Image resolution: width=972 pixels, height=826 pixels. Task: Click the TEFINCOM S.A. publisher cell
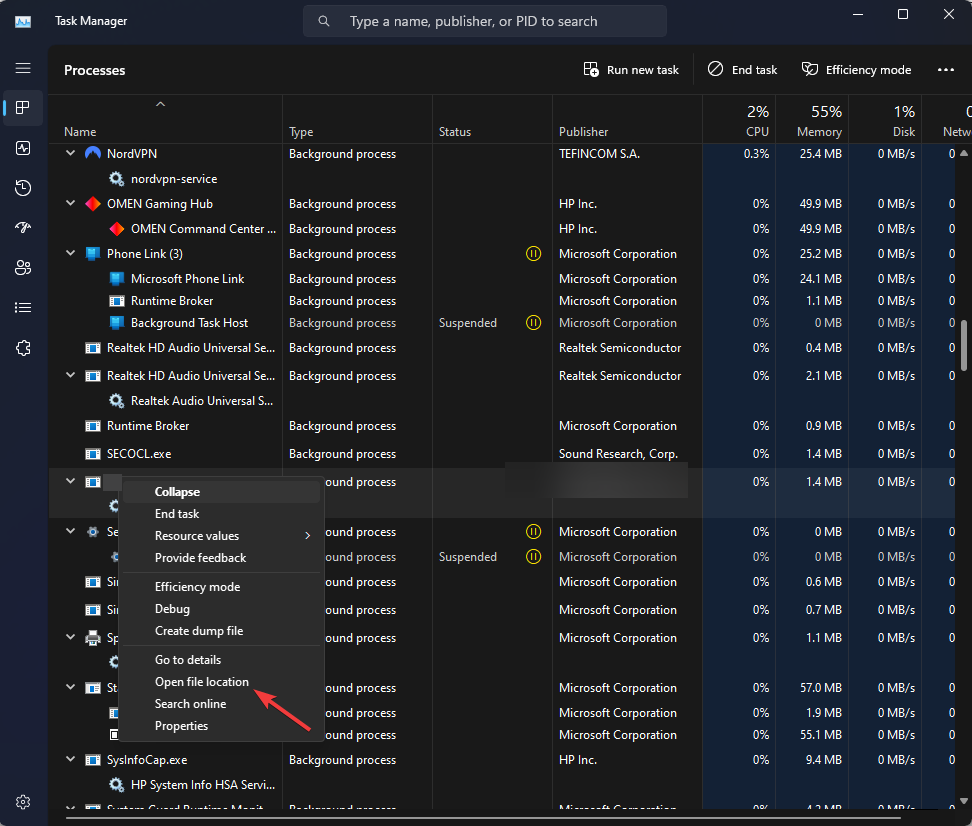pos(599,153)
